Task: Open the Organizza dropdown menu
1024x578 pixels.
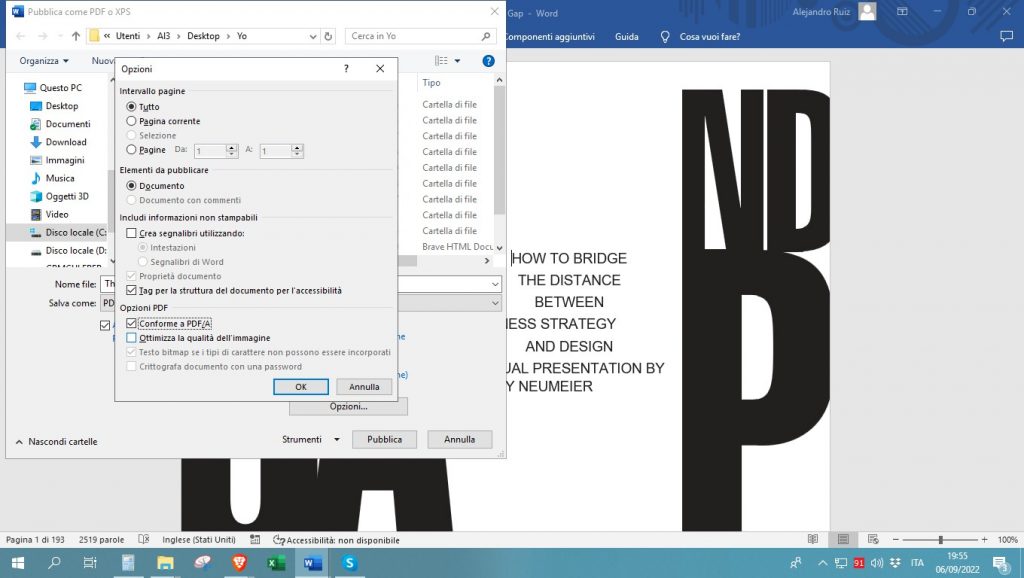Action: point(44,61)
